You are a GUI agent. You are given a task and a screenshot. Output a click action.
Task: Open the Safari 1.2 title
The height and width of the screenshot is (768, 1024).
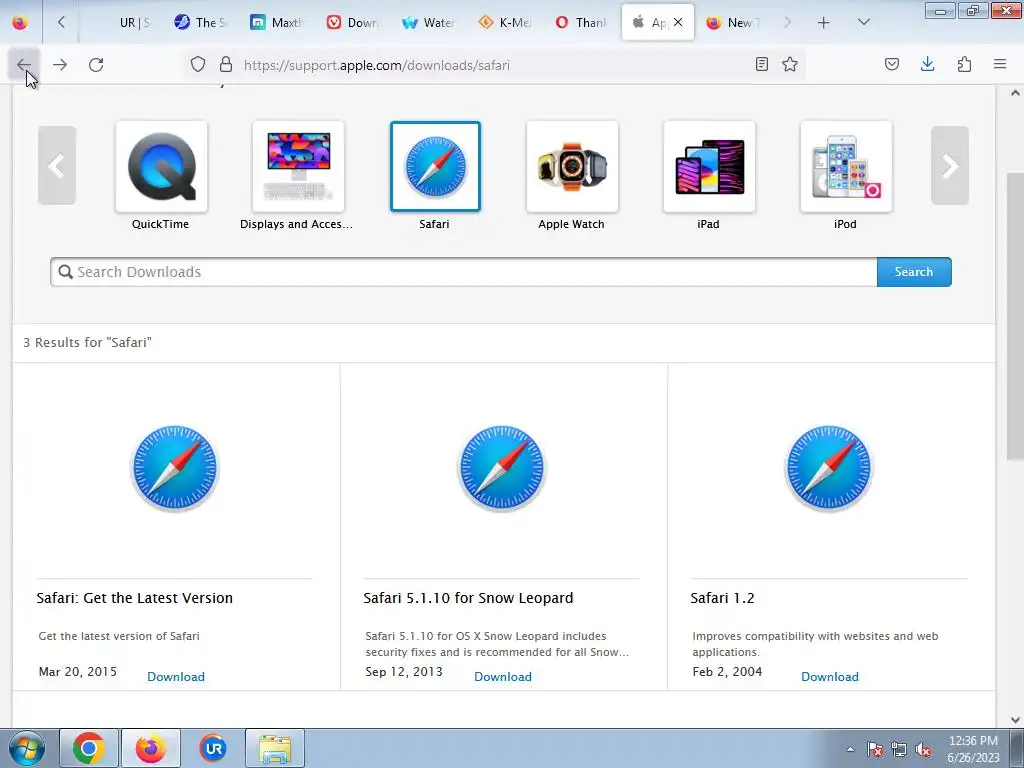tap(722, 598)
